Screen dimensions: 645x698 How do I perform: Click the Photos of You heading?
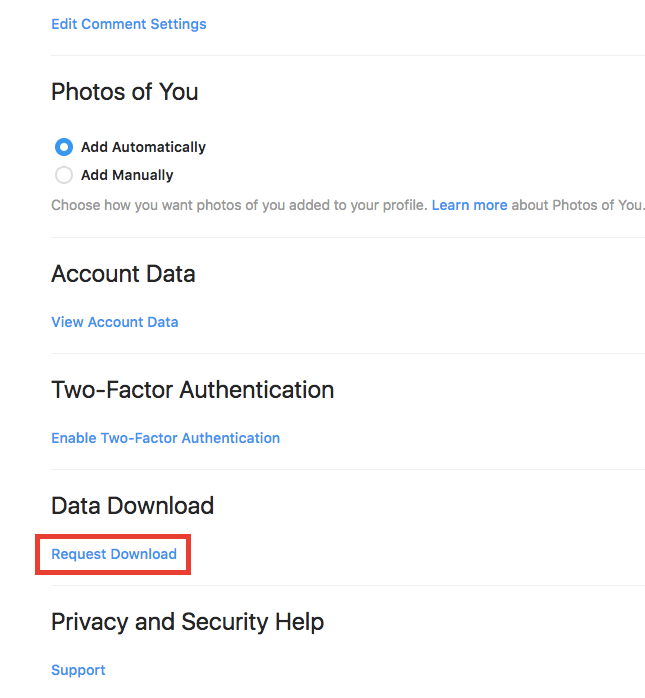pyautogui.click(x=124, y=92)
